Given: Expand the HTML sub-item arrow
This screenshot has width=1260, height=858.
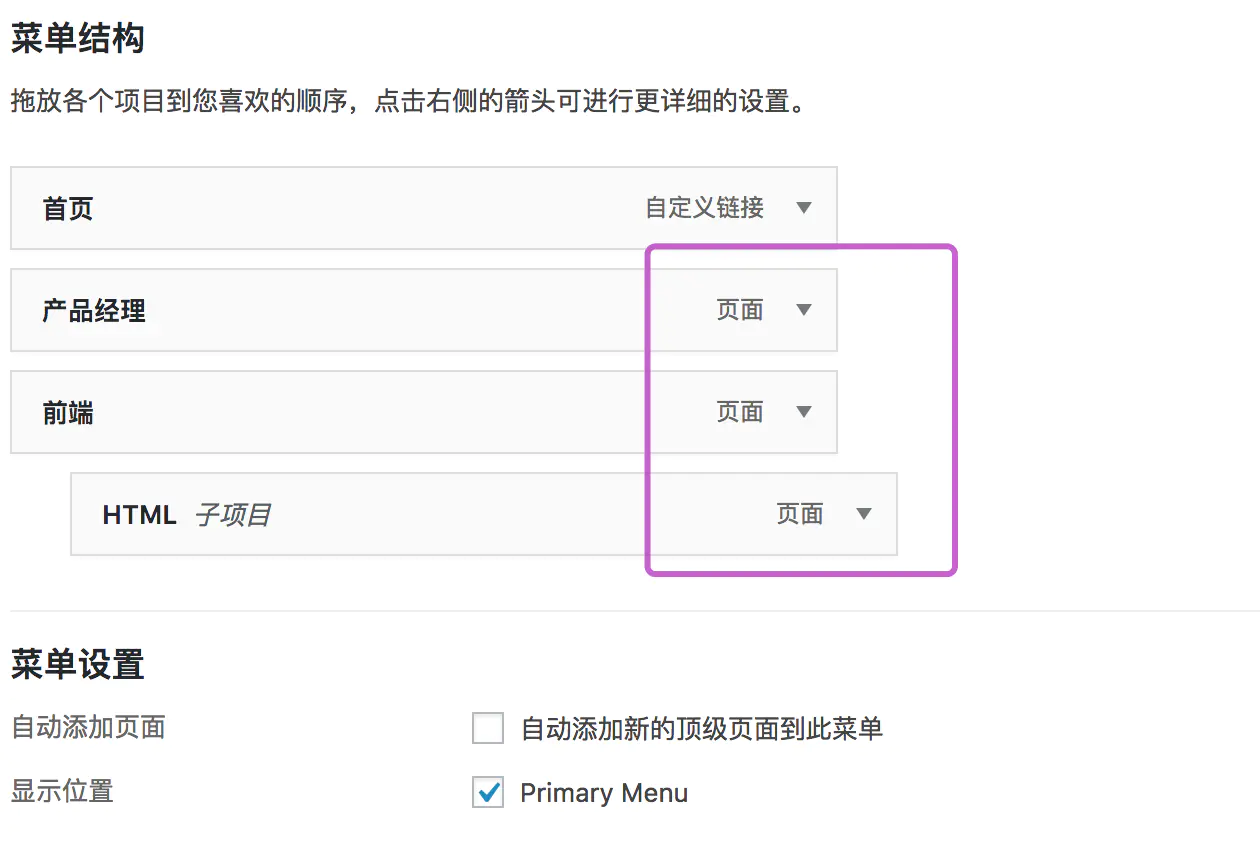Looking at the screenshot, I should [864, 514].
